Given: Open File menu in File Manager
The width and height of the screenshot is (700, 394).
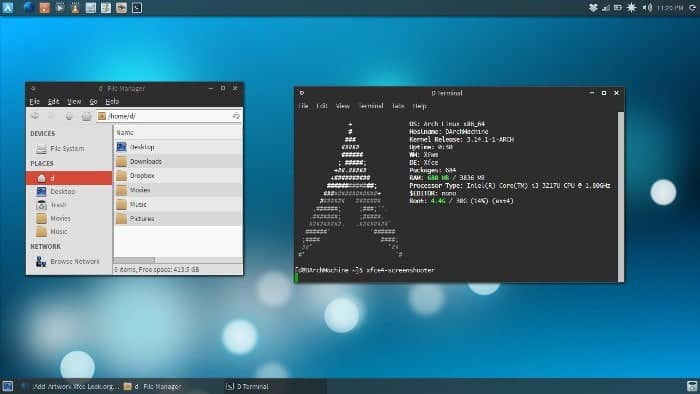Looking at the screenshot, I should click(35, 102).
